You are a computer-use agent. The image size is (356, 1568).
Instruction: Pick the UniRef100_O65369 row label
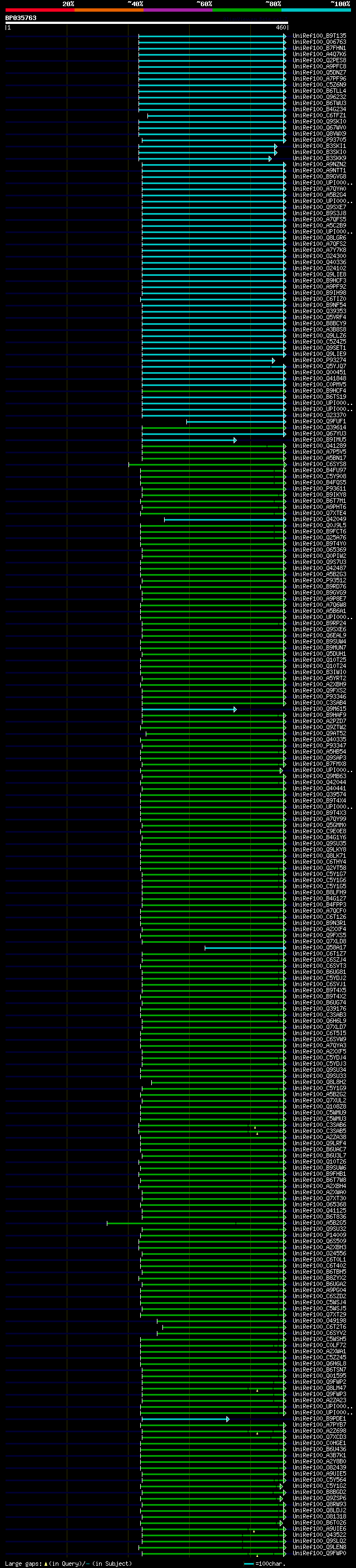319,550
